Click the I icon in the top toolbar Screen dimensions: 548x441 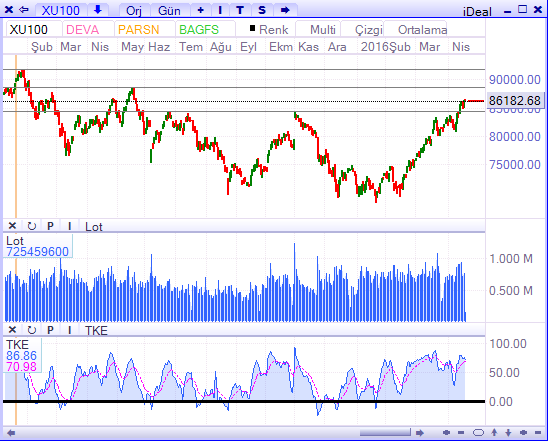220,10
